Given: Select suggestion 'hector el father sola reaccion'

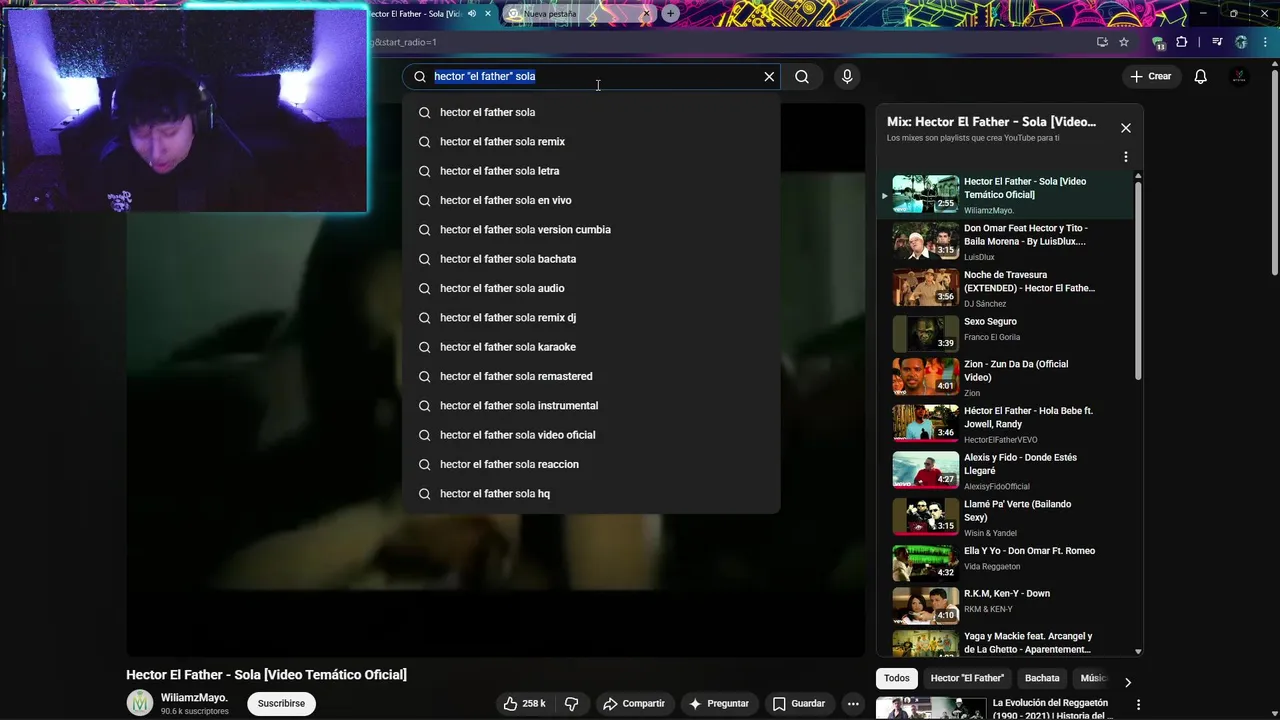Looking at the screenshot, I should [591, 464].
